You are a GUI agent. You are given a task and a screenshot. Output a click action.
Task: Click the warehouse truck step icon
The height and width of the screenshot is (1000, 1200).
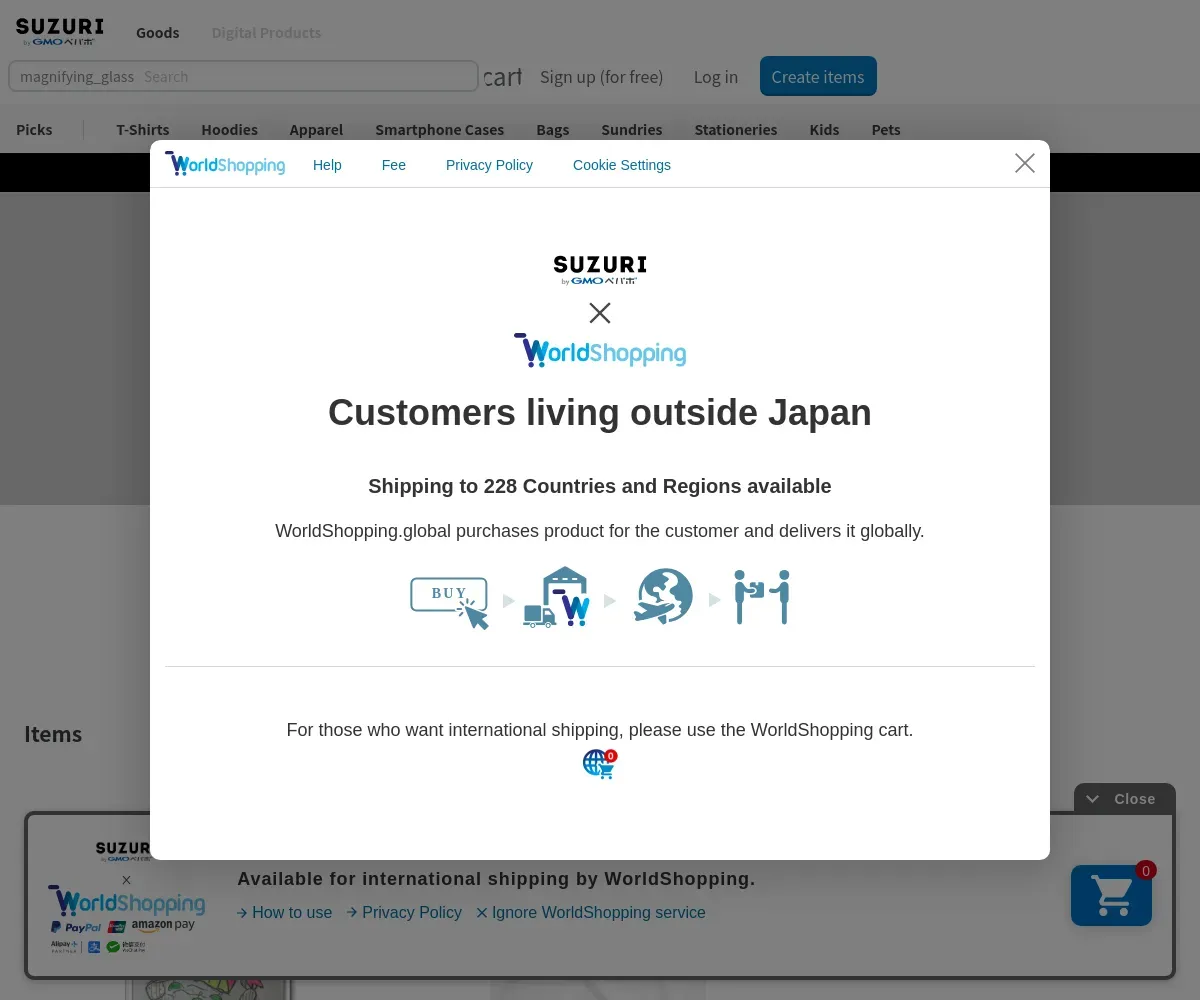[557, 598]
